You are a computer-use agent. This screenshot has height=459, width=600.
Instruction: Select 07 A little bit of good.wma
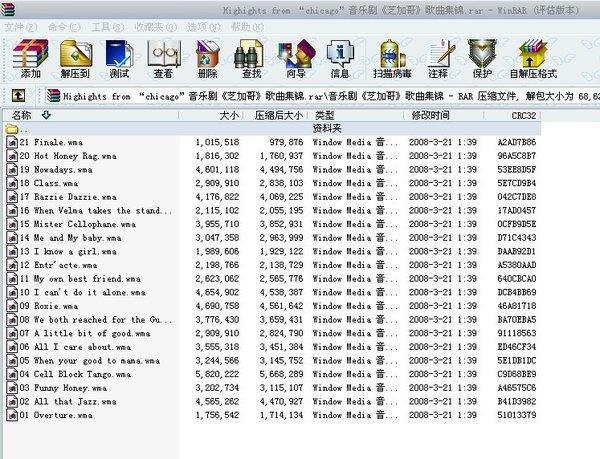click(85, 334)
